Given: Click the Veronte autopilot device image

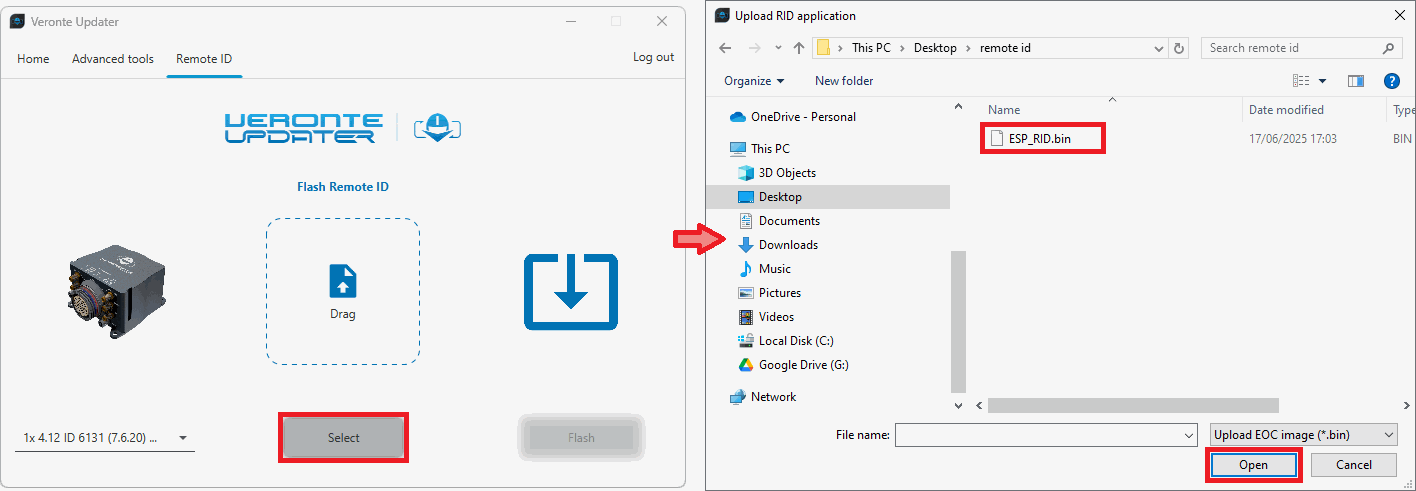Looking at the screenshot, I should click(117, 290).
